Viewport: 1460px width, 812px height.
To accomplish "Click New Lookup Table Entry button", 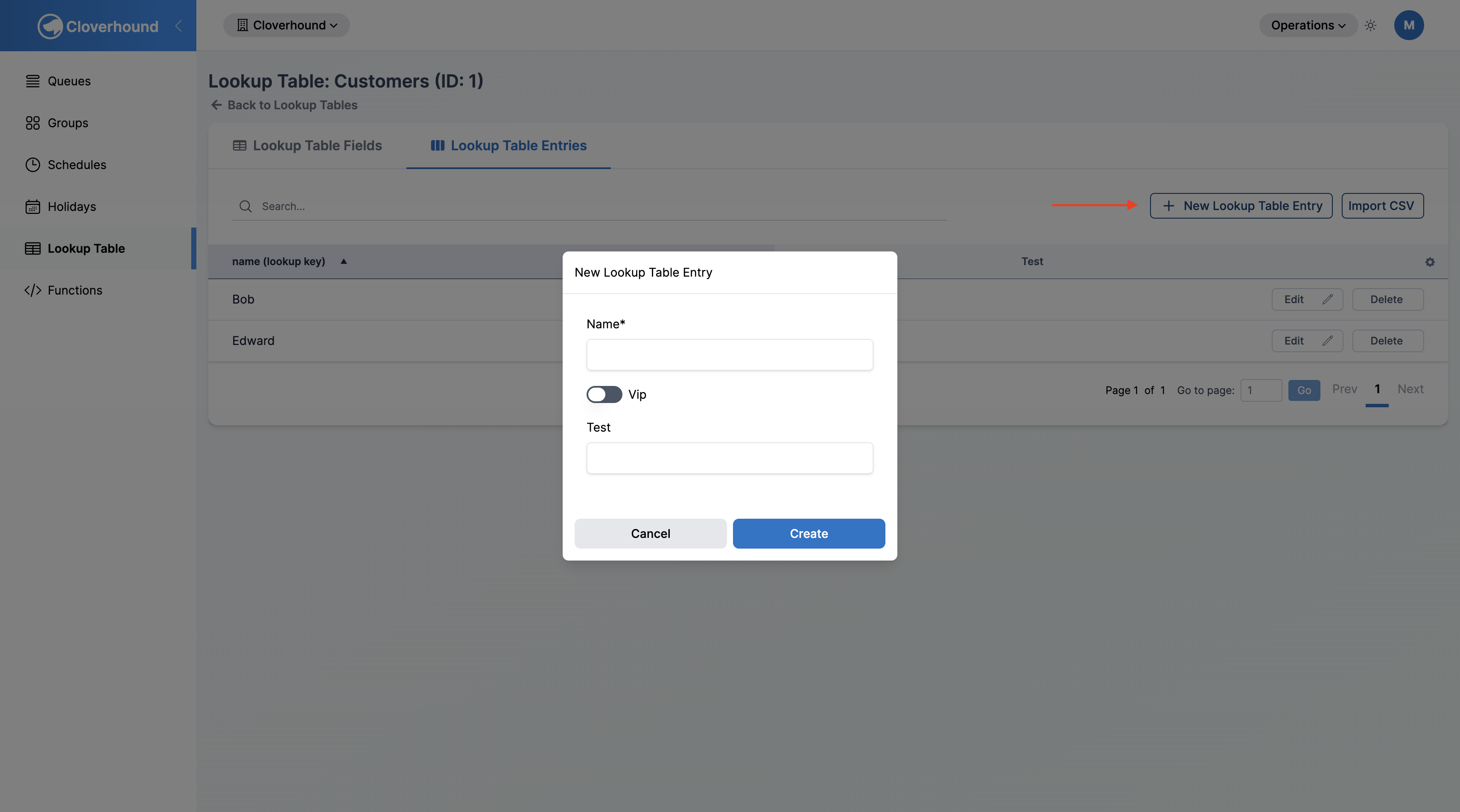I will (x=1241, y=206).
